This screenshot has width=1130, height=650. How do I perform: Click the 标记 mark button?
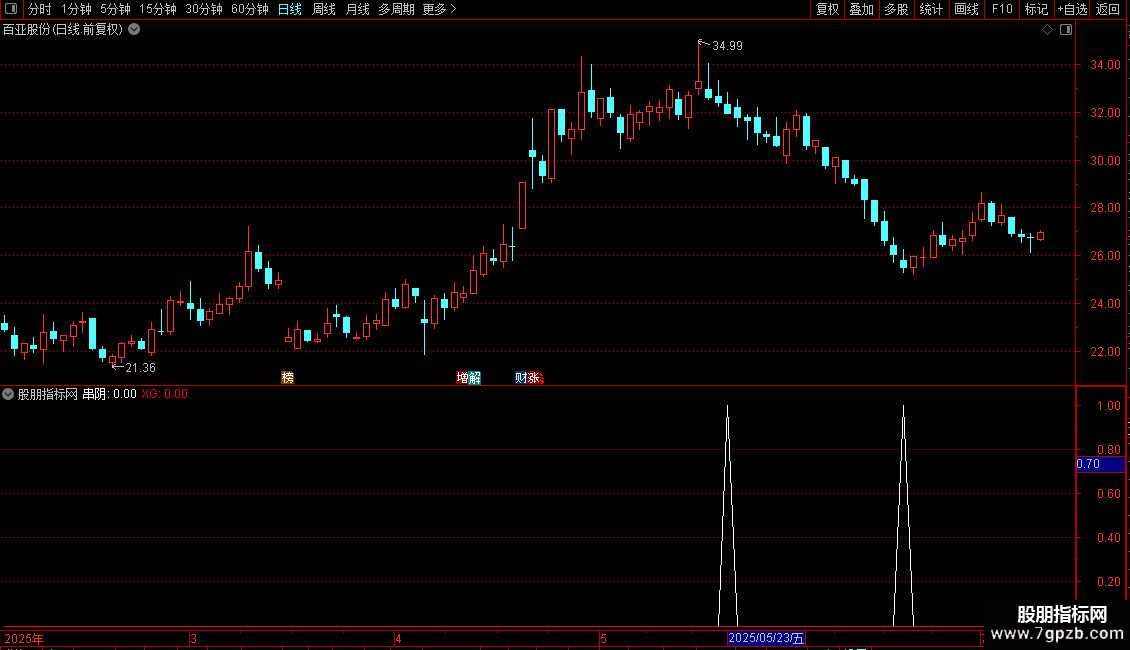point(1036,9)
